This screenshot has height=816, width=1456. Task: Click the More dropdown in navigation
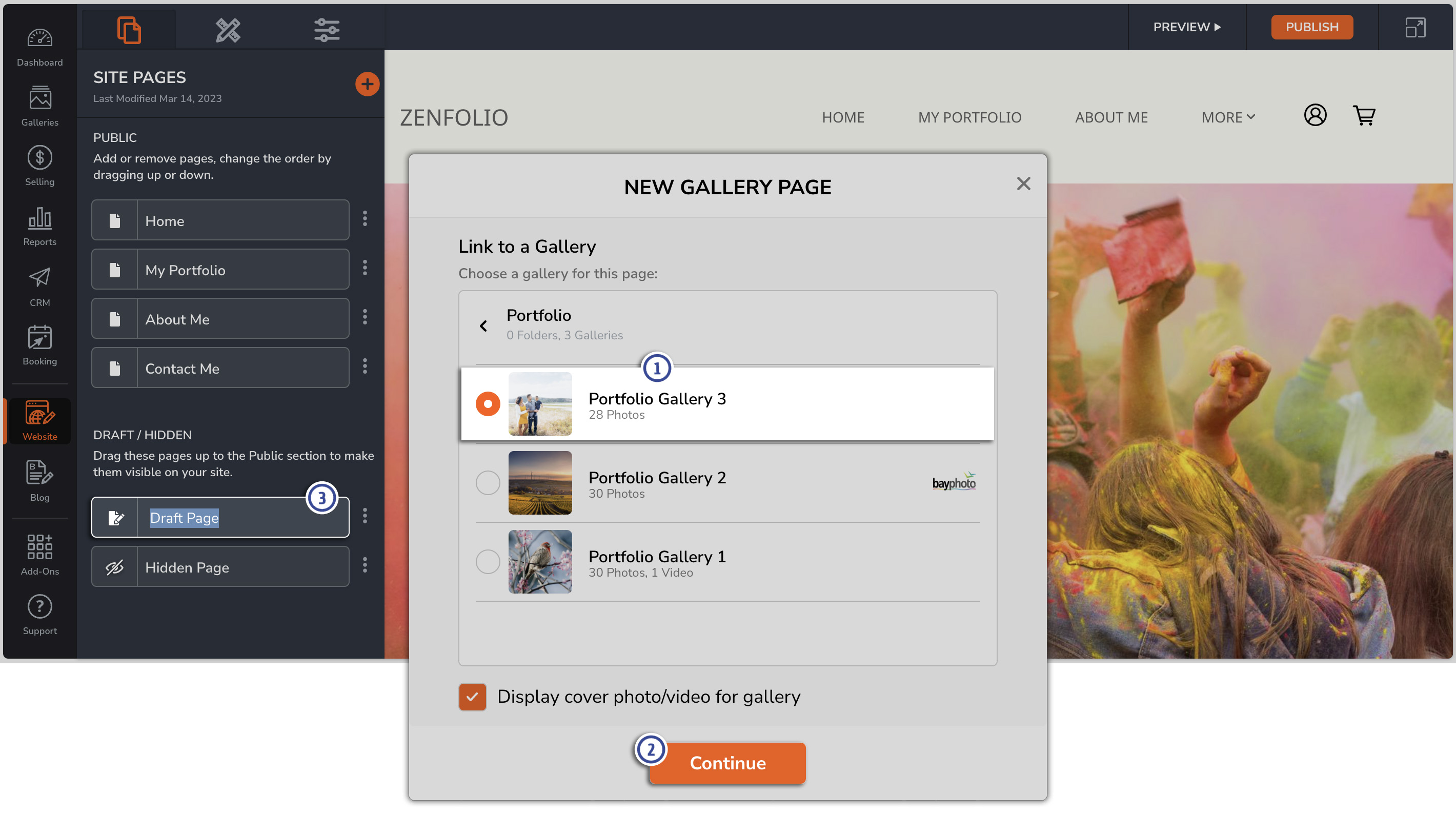click(1227, 117)
